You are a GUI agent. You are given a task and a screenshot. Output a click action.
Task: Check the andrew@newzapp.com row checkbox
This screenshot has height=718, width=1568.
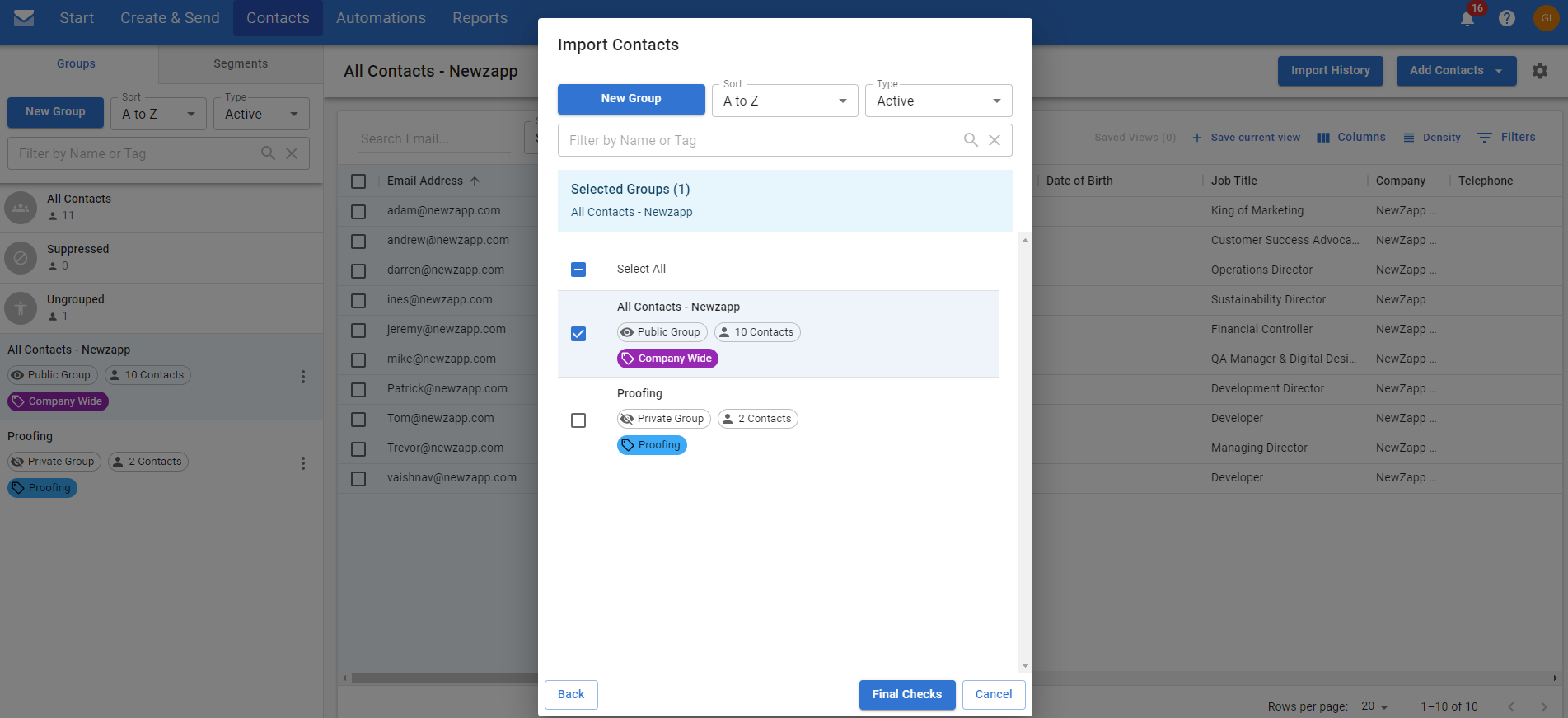358,242
